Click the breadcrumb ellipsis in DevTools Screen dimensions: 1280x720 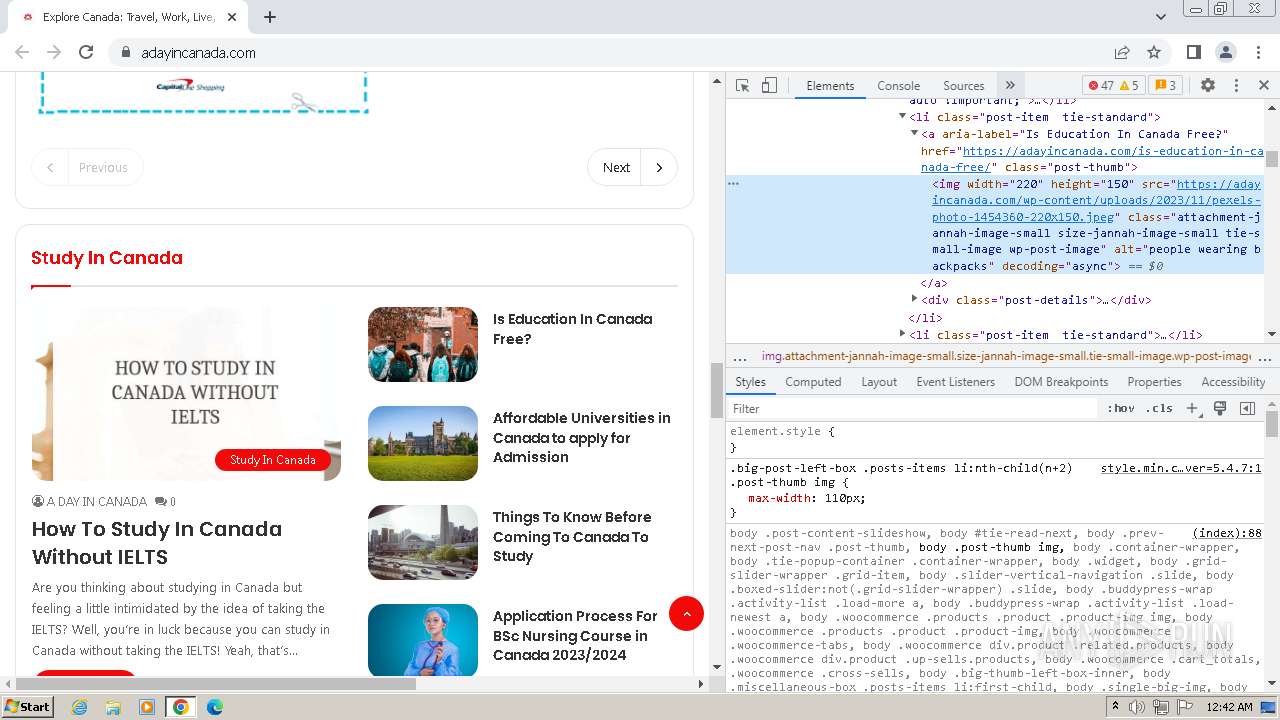click(740, 357)
